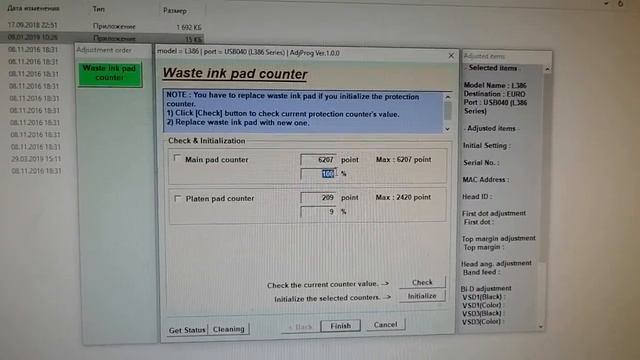
Task: Click the 'Destination : EURO' text
Action: 494,94
